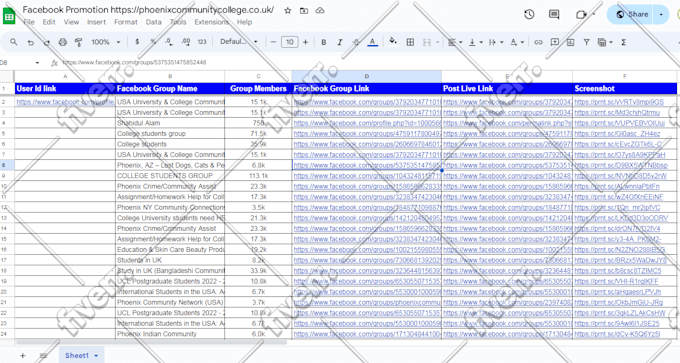The image size is (680, 363).
Task: Open horizontal align dropdown
Action: (454, 42)
